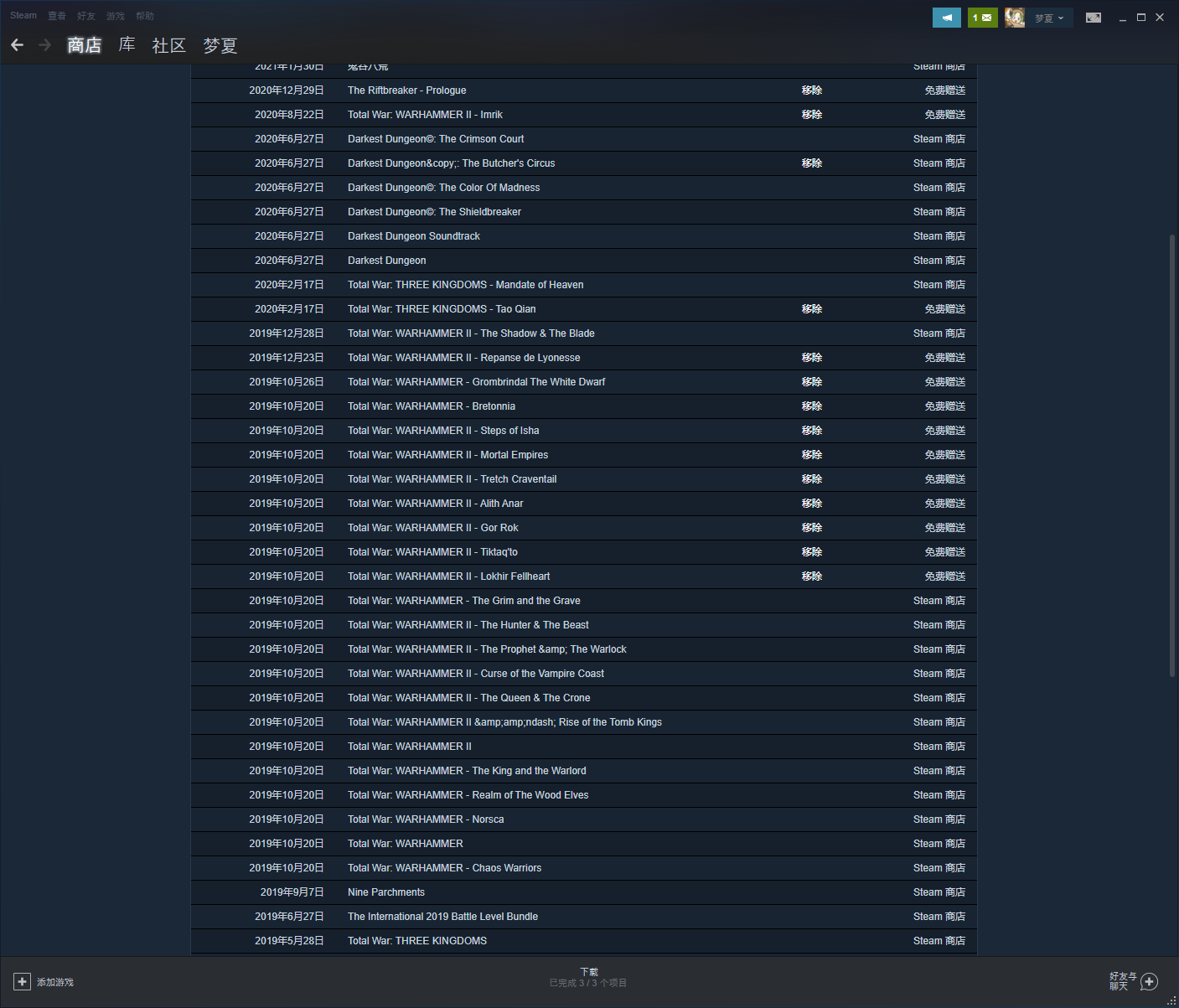Image resolution: width=1179 pixels, height=1008 pixels.
Task: Select THREE KINGDOMS - Mandate of Heaven row
Action: point(584,285)
